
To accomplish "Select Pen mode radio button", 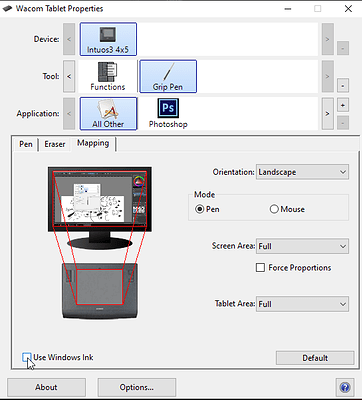I will 199,209.
